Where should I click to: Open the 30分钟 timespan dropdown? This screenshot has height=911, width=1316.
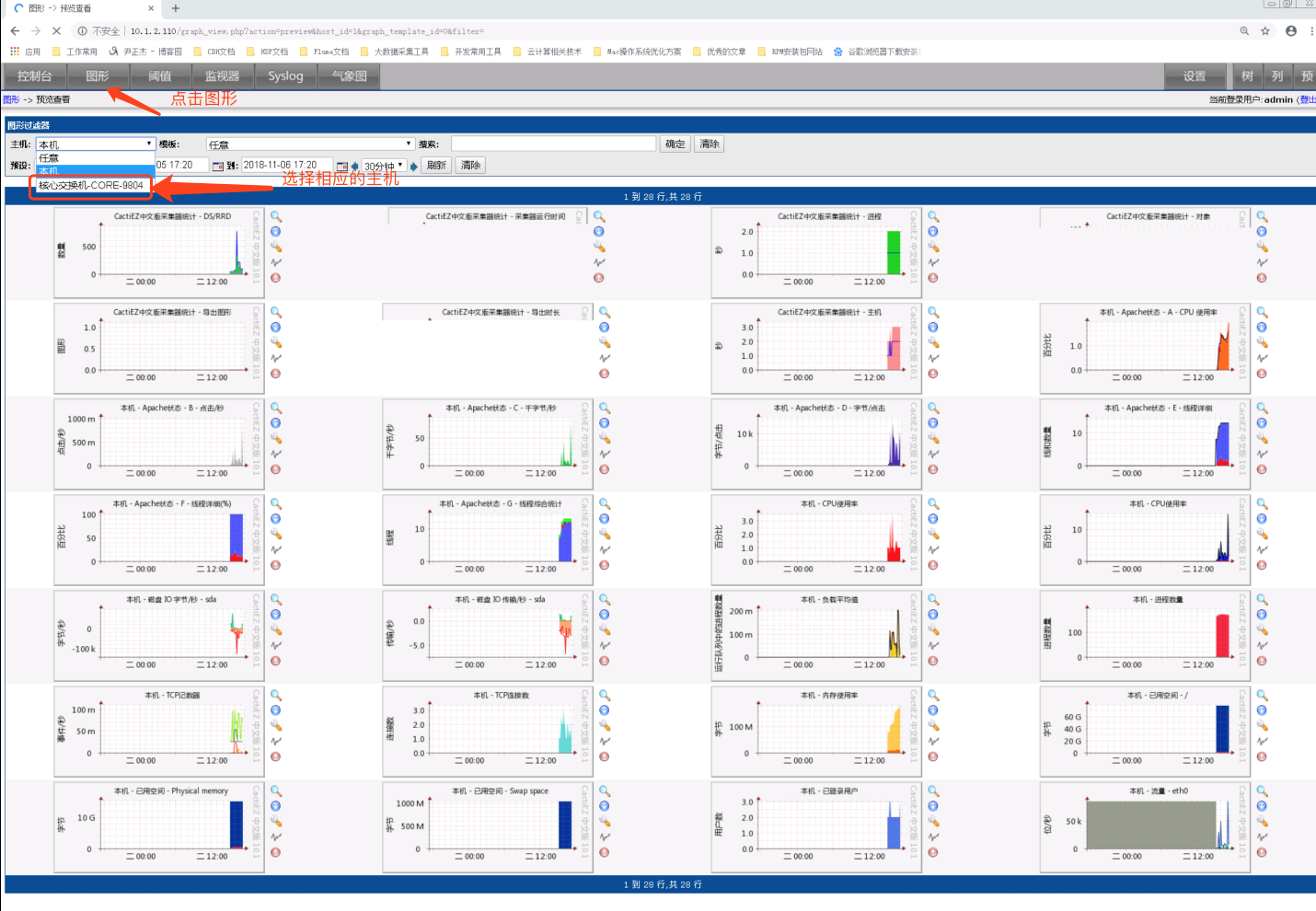(x=384, y=166)
